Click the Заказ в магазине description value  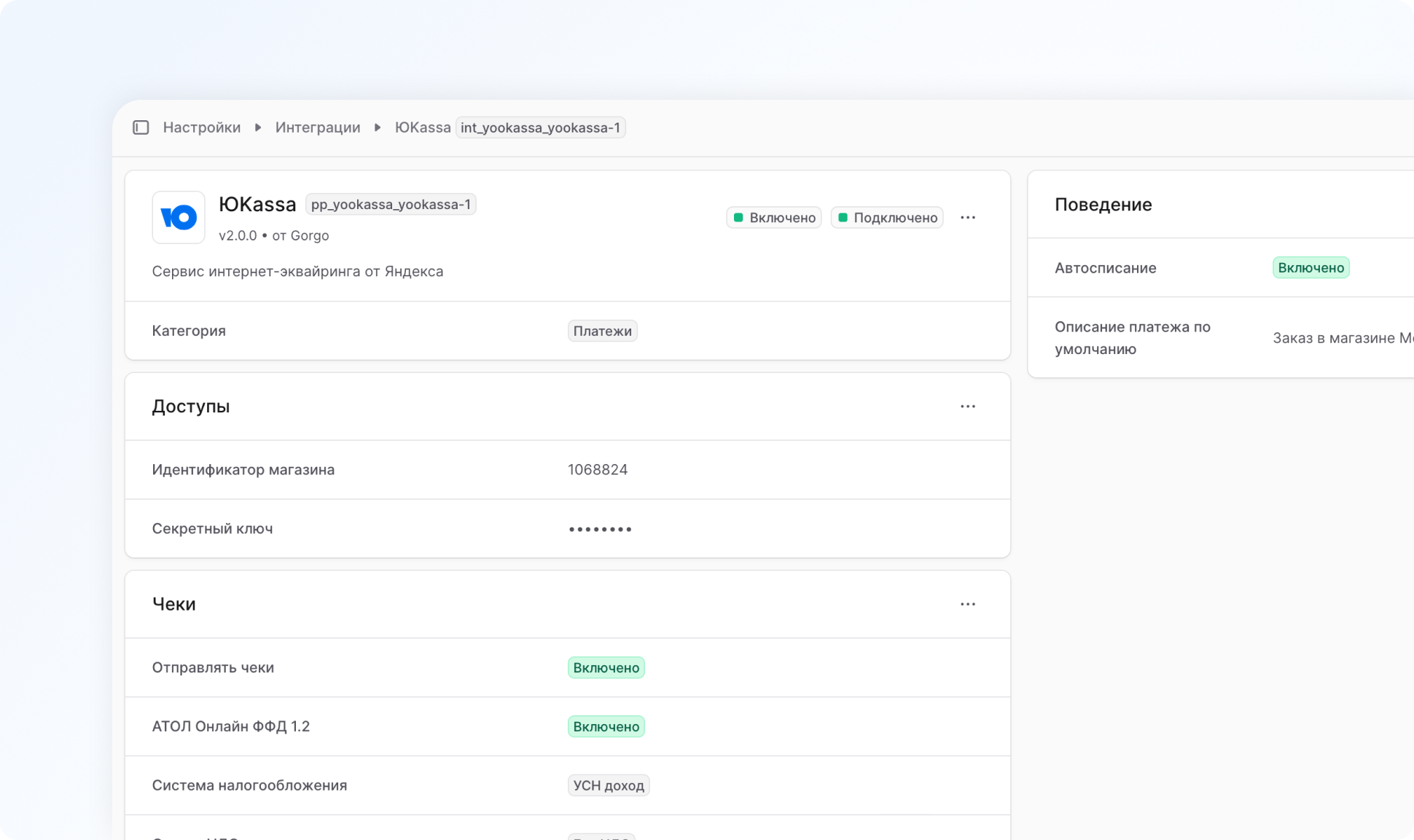coord(1343,338)
